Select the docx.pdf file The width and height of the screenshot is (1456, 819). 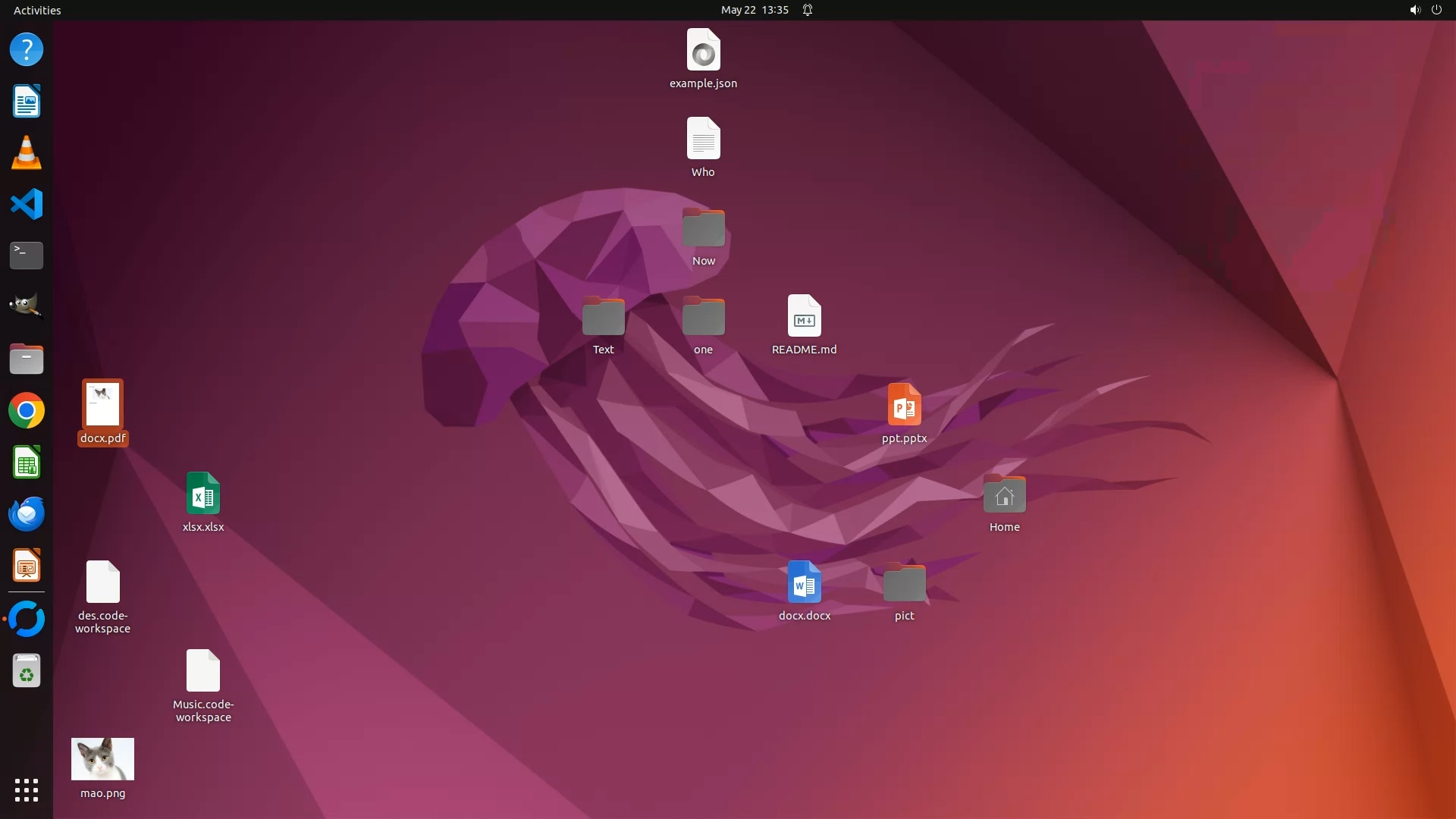tap(102, 405)
